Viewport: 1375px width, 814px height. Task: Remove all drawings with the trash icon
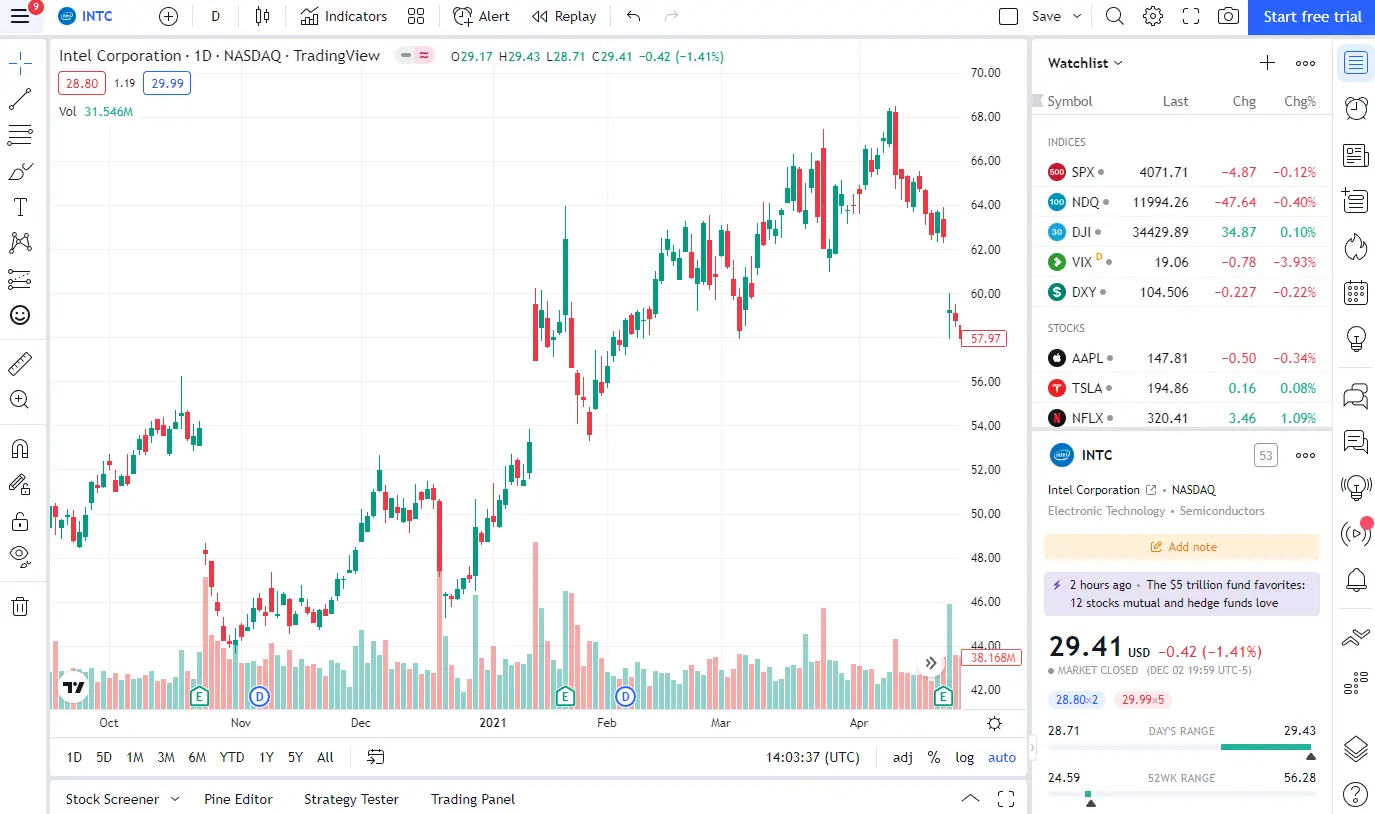click(x=21, y=606)
